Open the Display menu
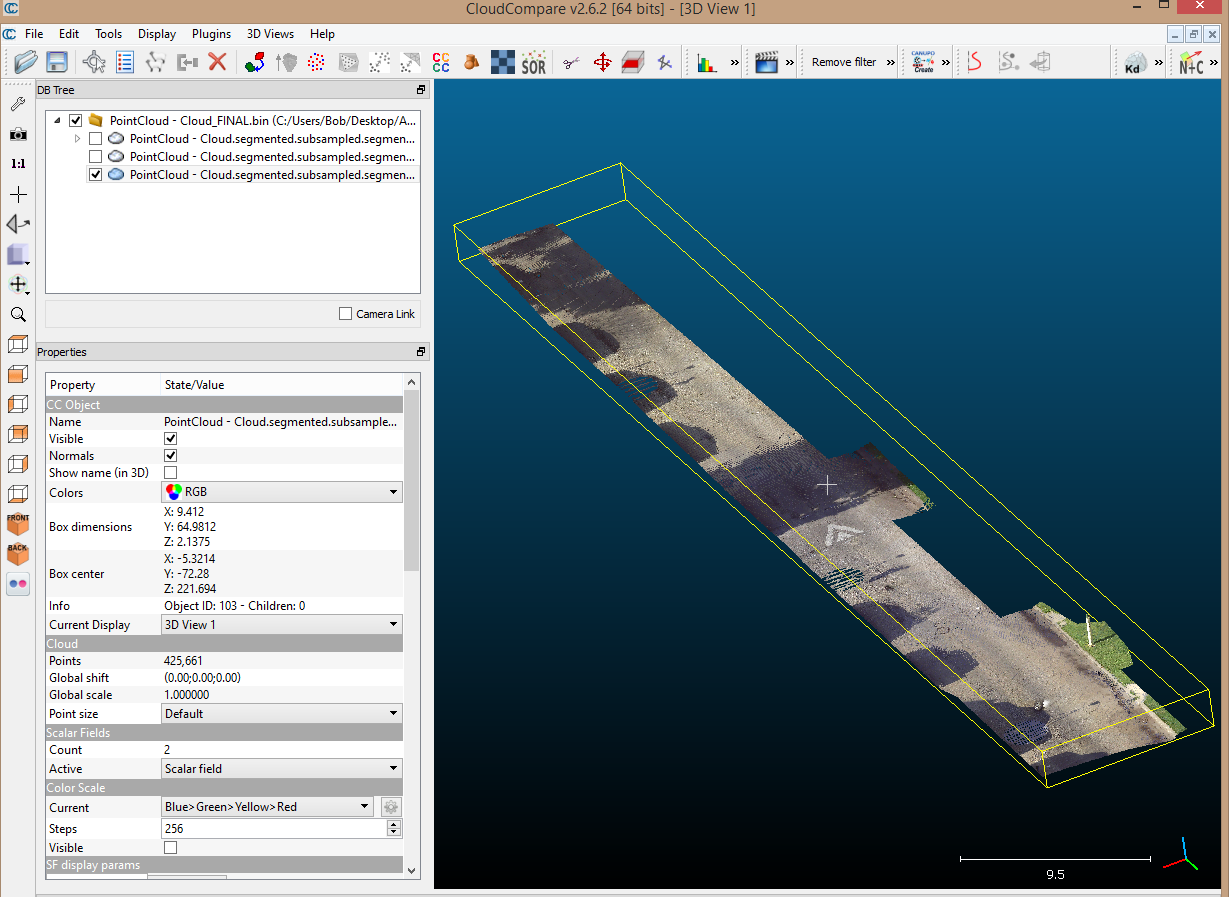 tap(157, 34)
